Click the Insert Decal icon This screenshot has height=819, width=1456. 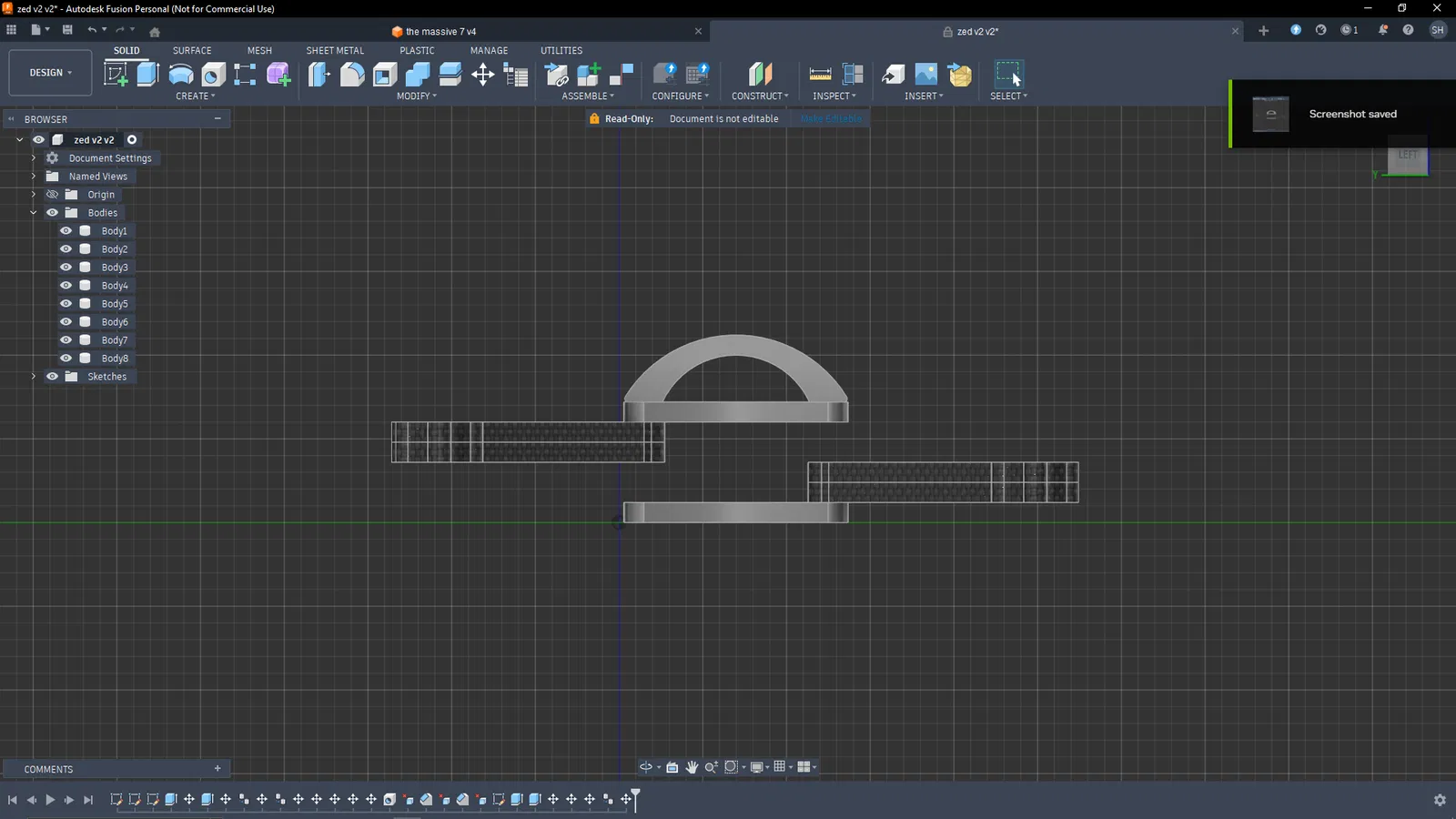pos(925,74)
